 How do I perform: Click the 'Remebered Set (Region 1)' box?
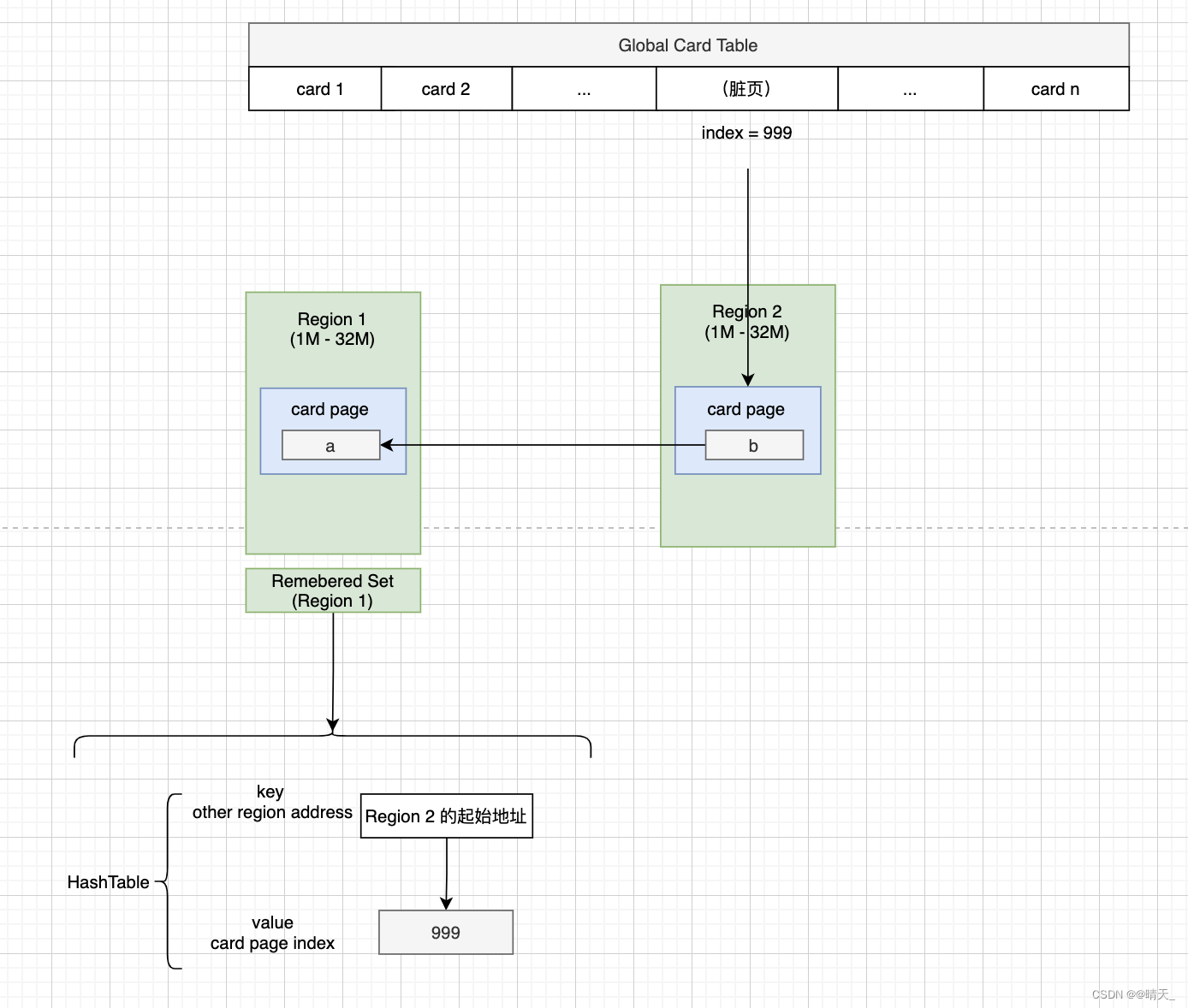tap(333, 590)
